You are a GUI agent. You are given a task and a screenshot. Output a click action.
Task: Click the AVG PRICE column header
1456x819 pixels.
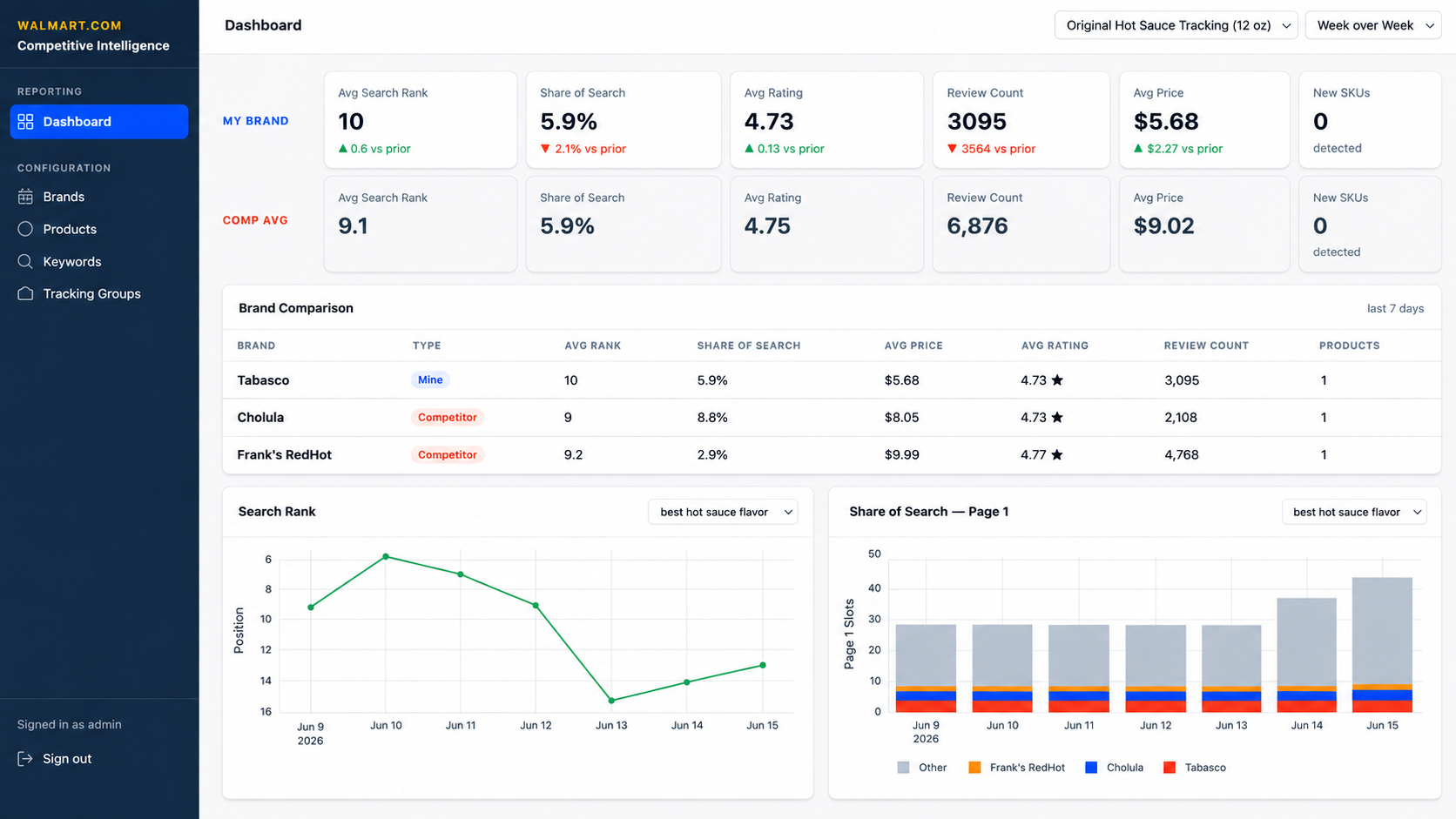click(913, 346)
